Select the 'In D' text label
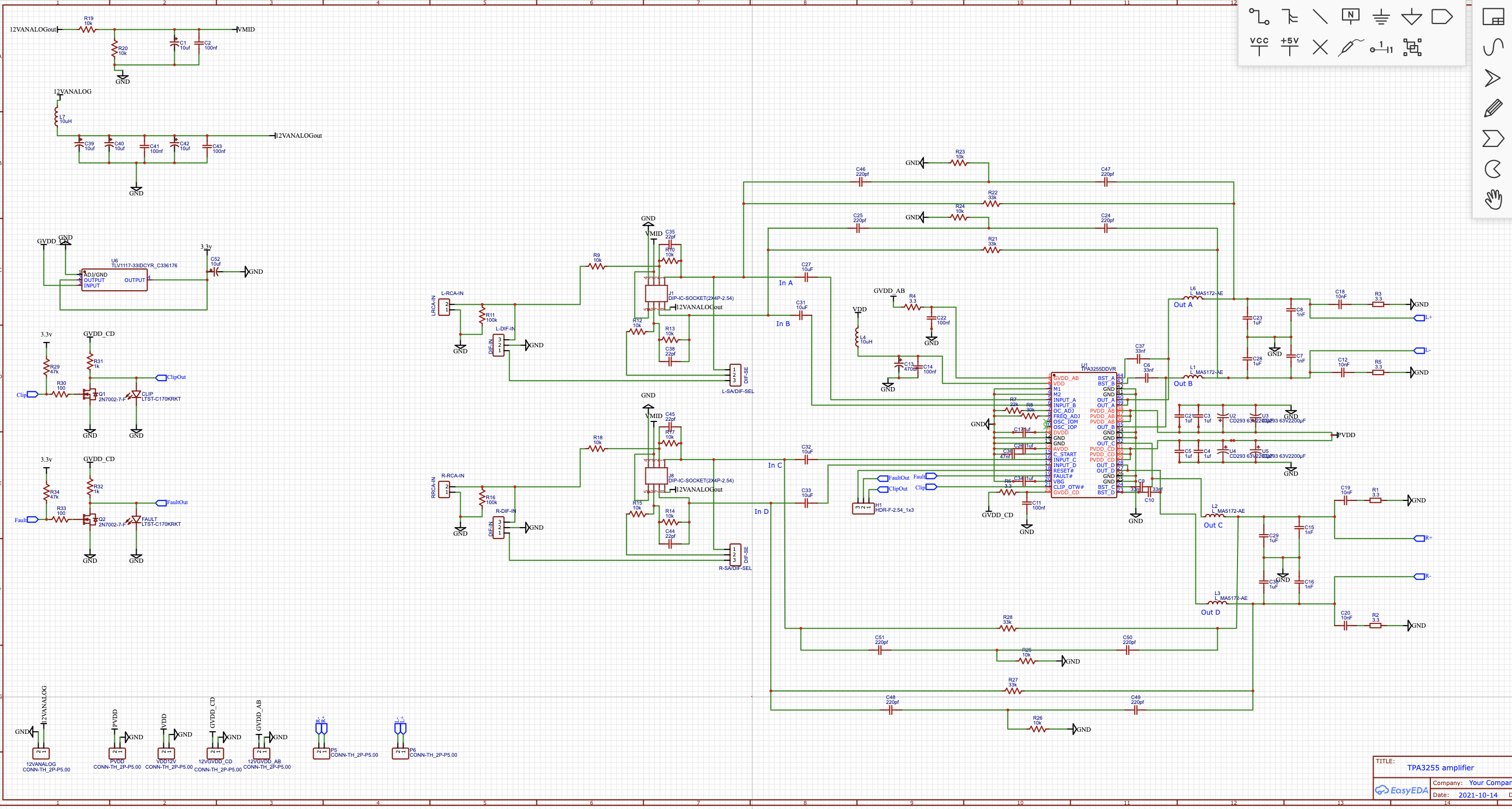 [761, 512]
